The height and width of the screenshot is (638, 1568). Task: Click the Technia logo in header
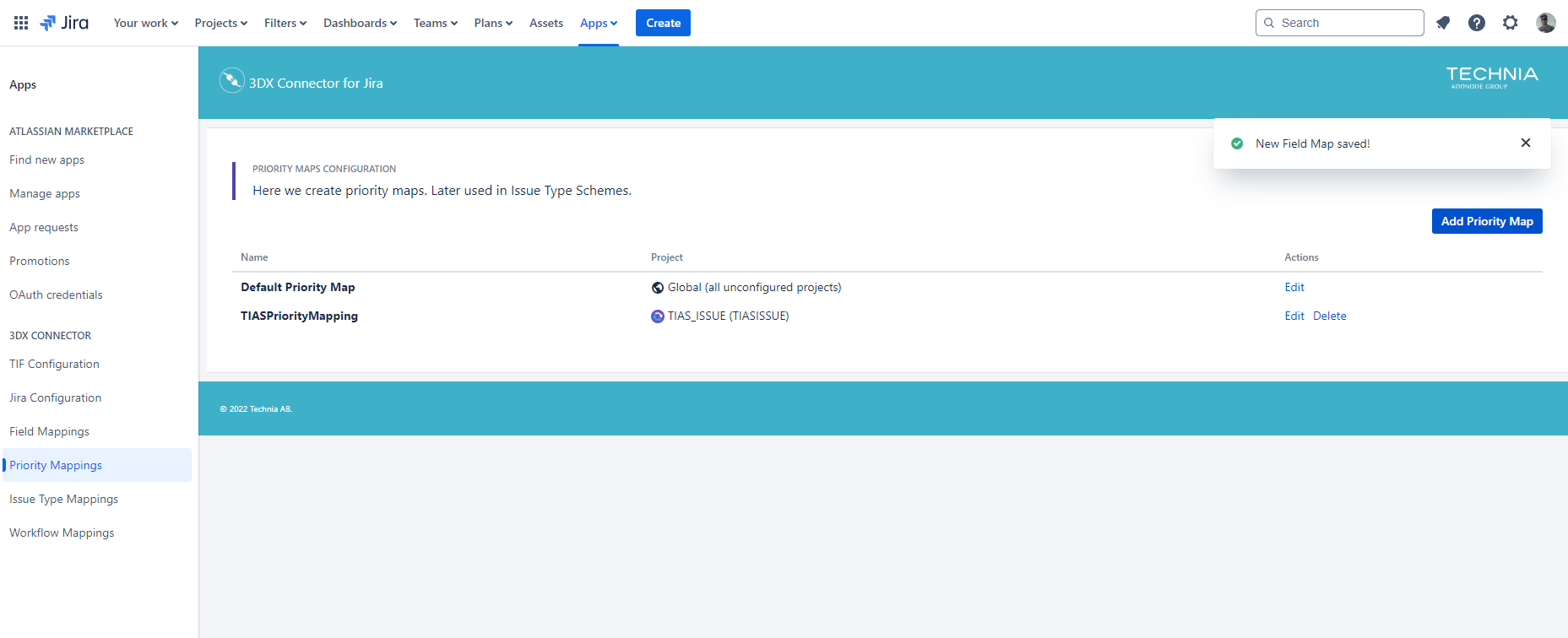point(1491,77)
